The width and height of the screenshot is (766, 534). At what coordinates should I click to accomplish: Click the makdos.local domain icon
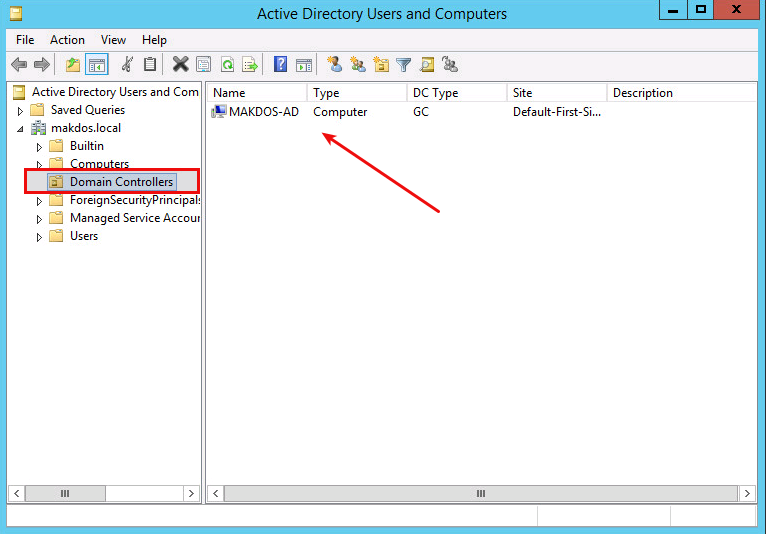pyautogui.click(x=39, y=128)
